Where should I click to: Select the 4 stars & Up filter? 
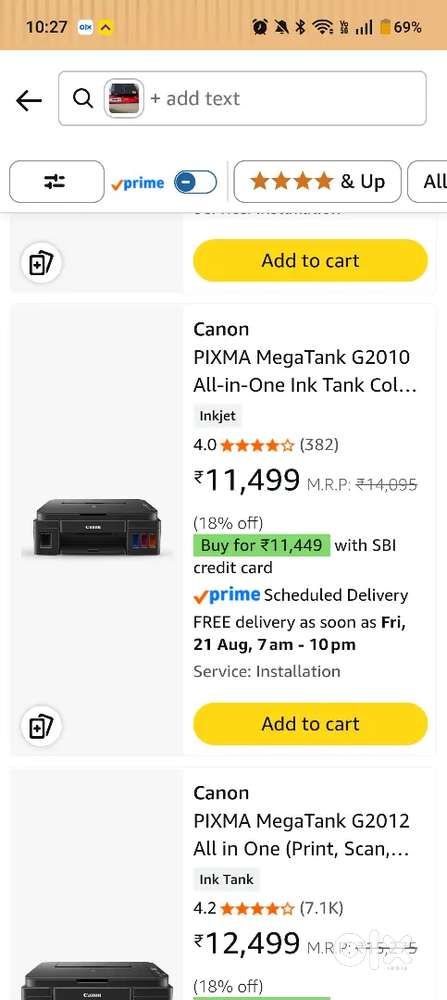pyautogui.click(x=318, y=182)
